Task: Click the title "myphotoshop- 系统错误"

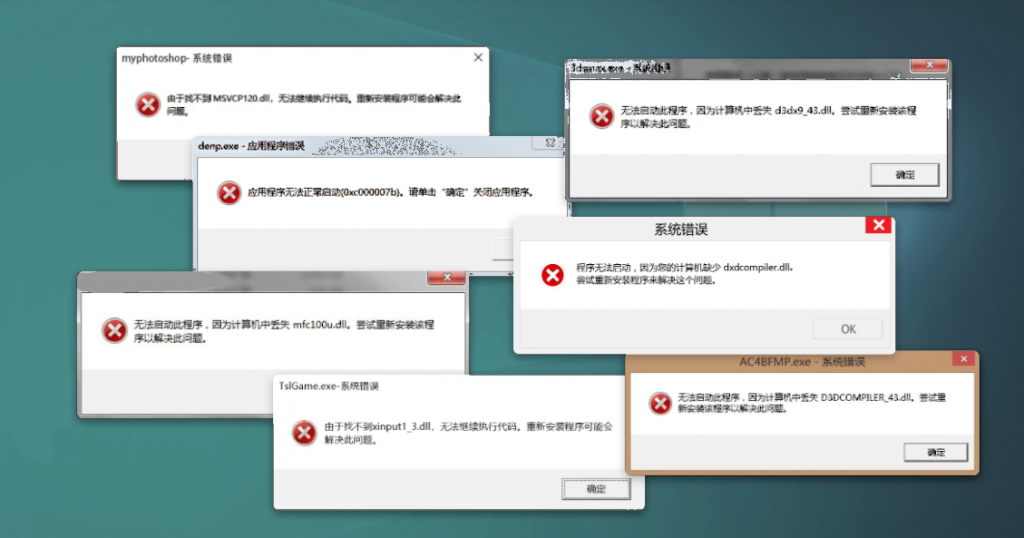Action: (176, 58)
